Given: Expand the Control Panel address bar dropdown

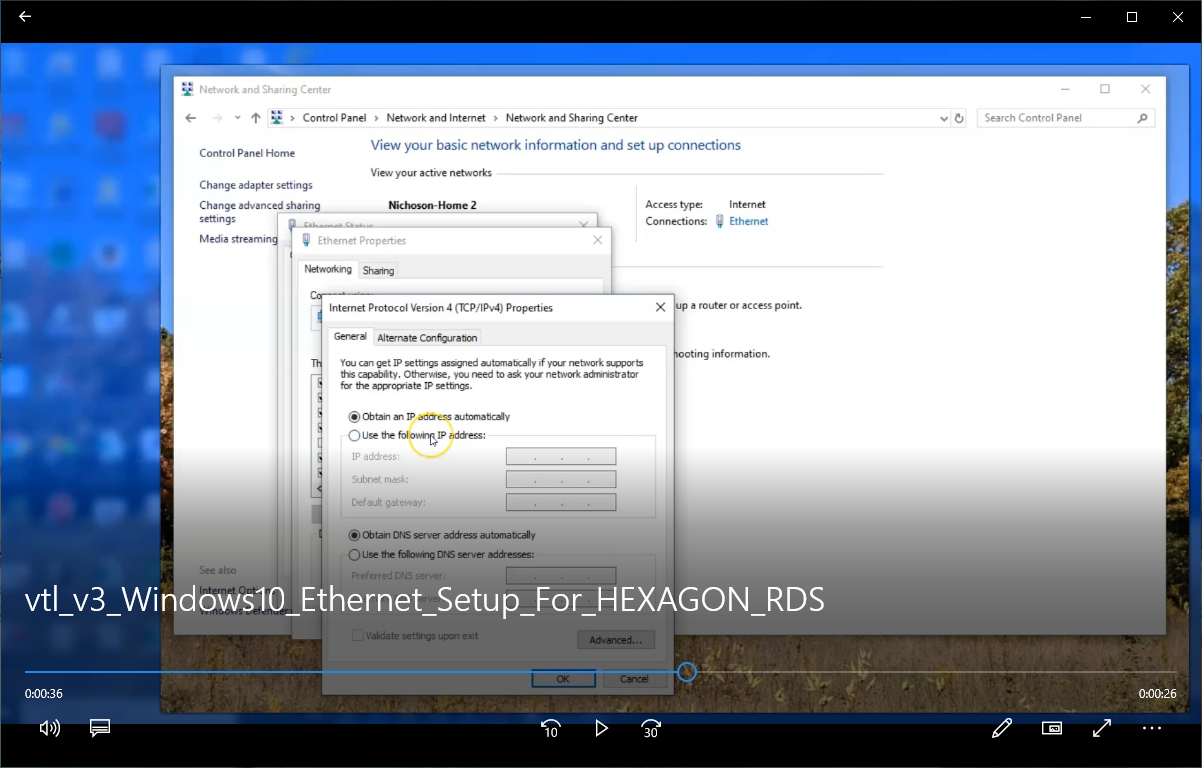Looking at the screenshot, I should [944, 118].
